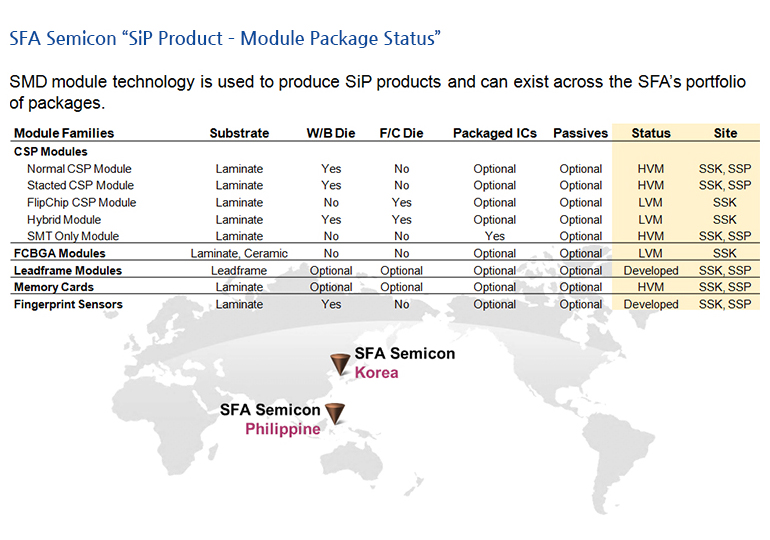Select the Memory Cards row label
Image resolution: width=770 pixels, height=540 pixels.
point(54,288)
